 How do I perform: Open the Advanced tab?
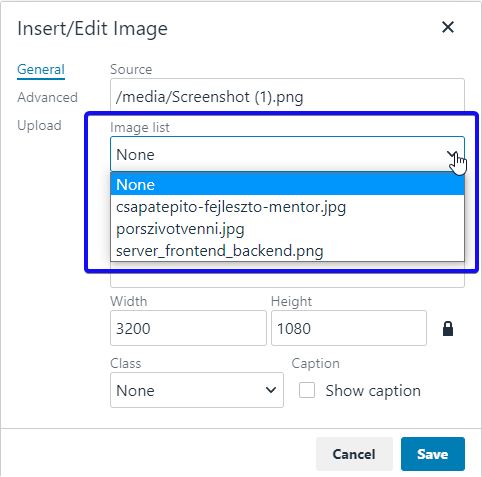pyautogui.click(x=47, y=97)
